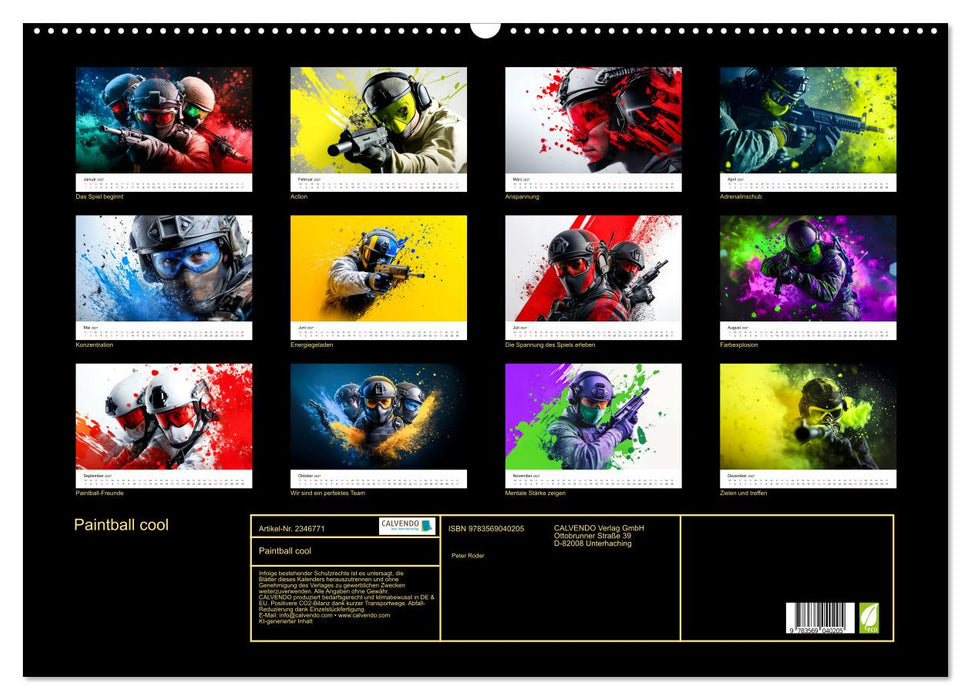Image resolution: width=971 pixels, height=700 pixels.
Task: Click the green eco leaf icon
Action: point(868,618)
